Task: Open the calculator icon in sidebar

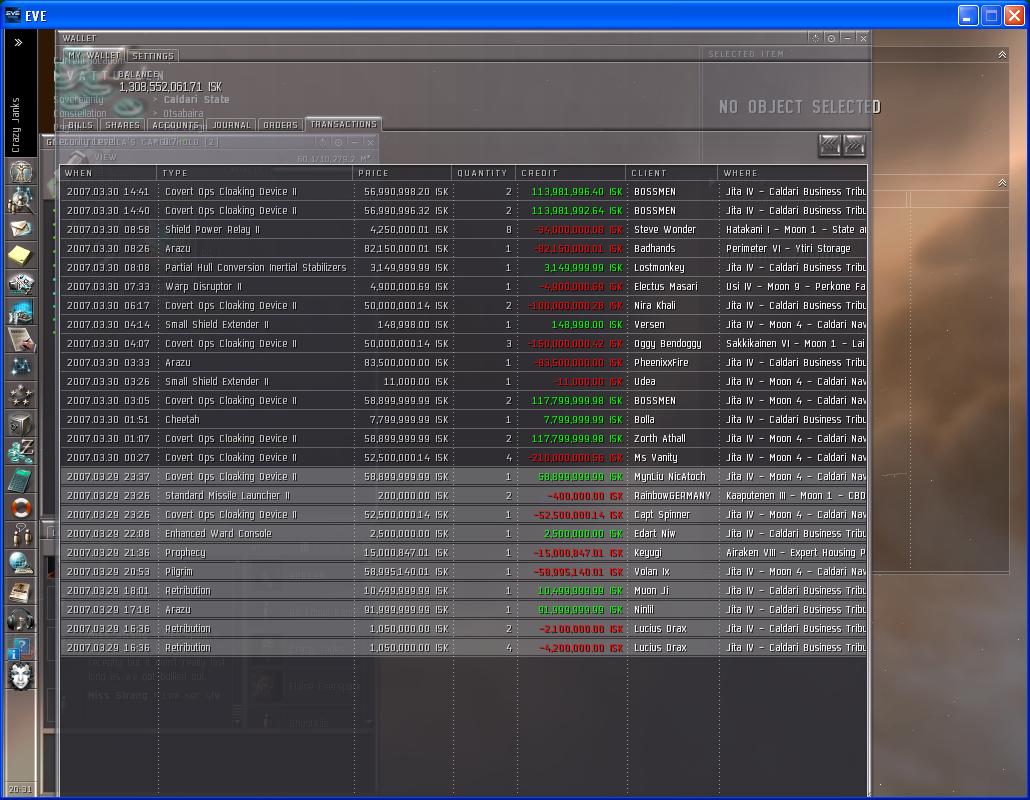Action: 20,480
